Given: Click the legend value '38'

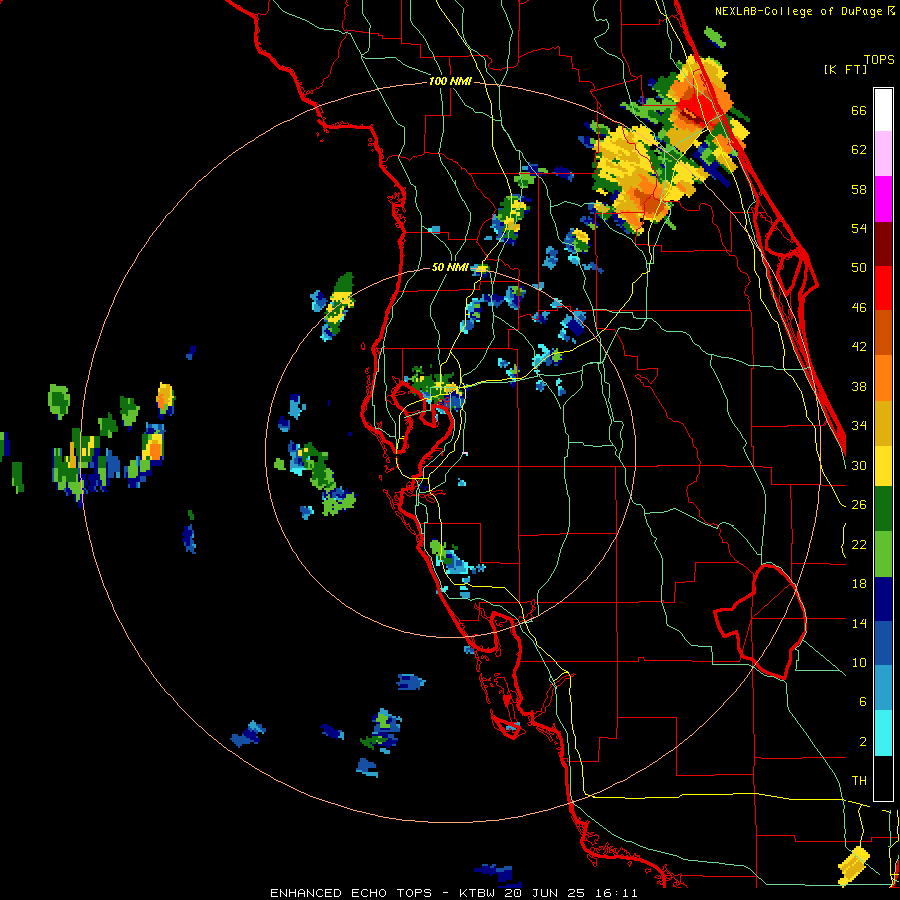Looking at the screenshot, I should [859, 386].
